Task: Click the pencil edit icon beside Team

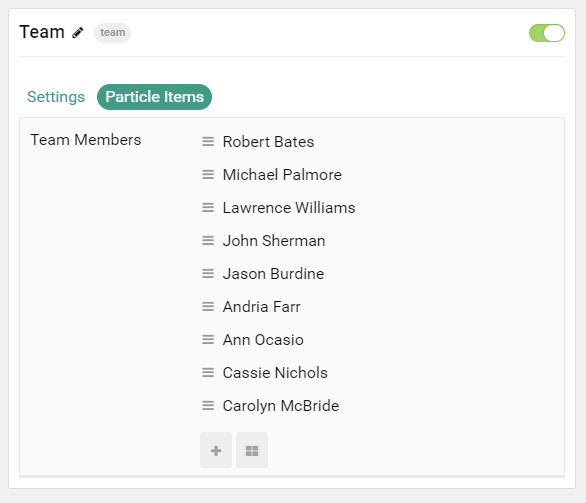Action: pyautogui.click(x=78, y=33)
